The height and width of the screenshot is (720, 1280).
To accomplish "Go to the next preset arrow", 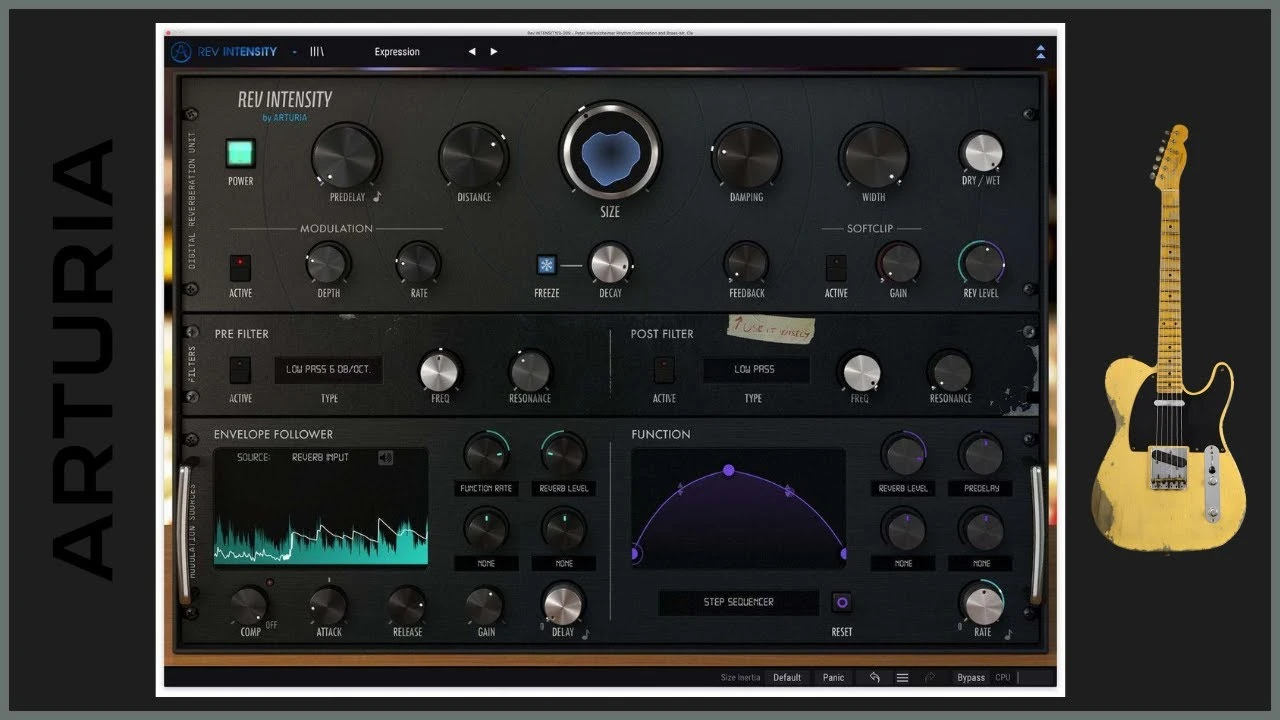I will tap(494, 52).
